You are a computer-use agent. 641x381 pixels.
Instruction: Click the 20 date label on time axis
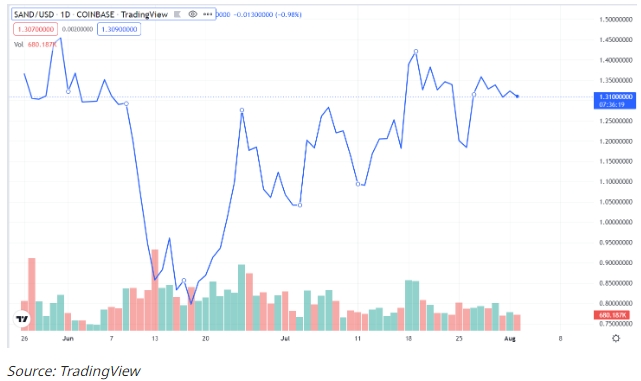click(x=205, y=338)
